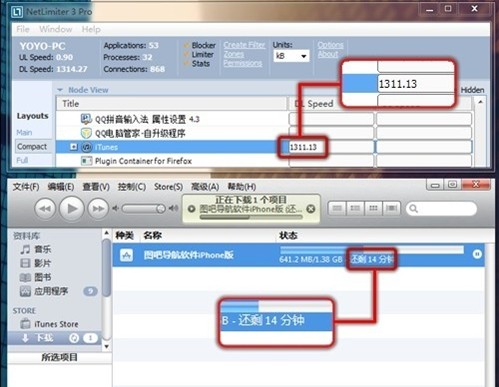The image size is (499, 387).
Task: Collapse the Node View section
Action: tap(60, 90)
